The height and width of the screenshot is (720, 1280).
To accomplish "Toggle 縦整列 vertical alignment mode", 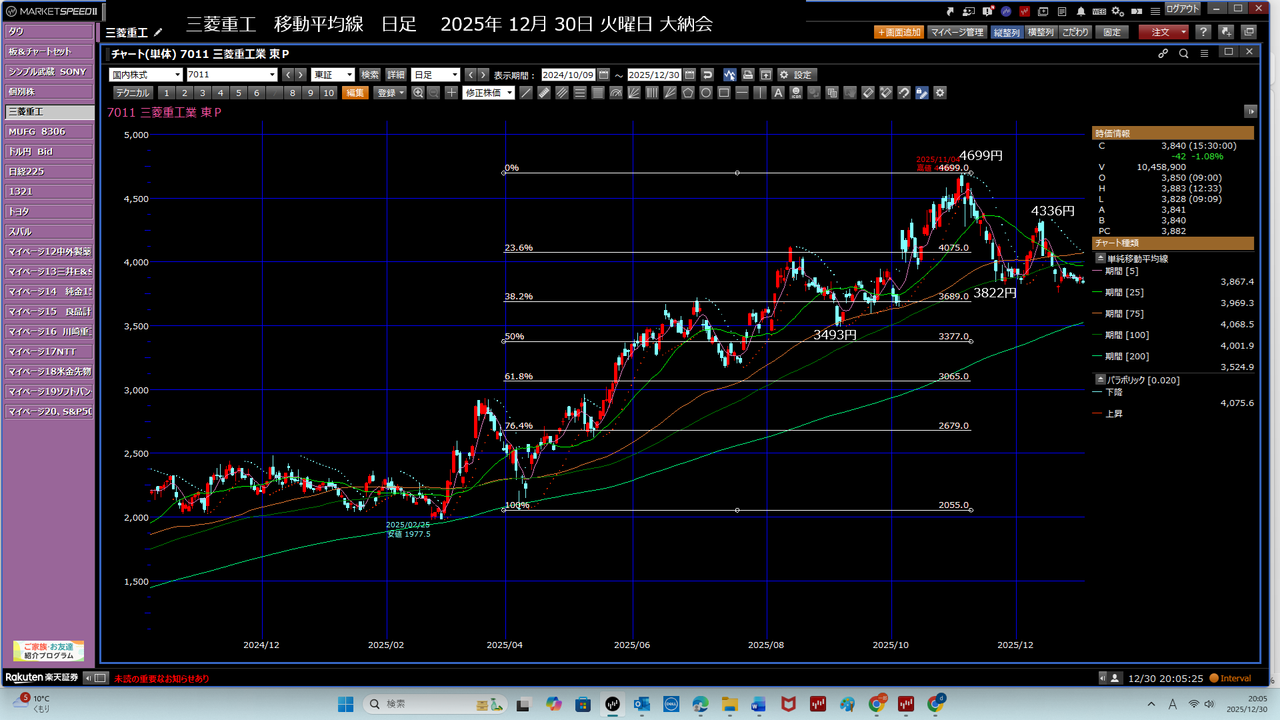I will [x=1007, y=32].
